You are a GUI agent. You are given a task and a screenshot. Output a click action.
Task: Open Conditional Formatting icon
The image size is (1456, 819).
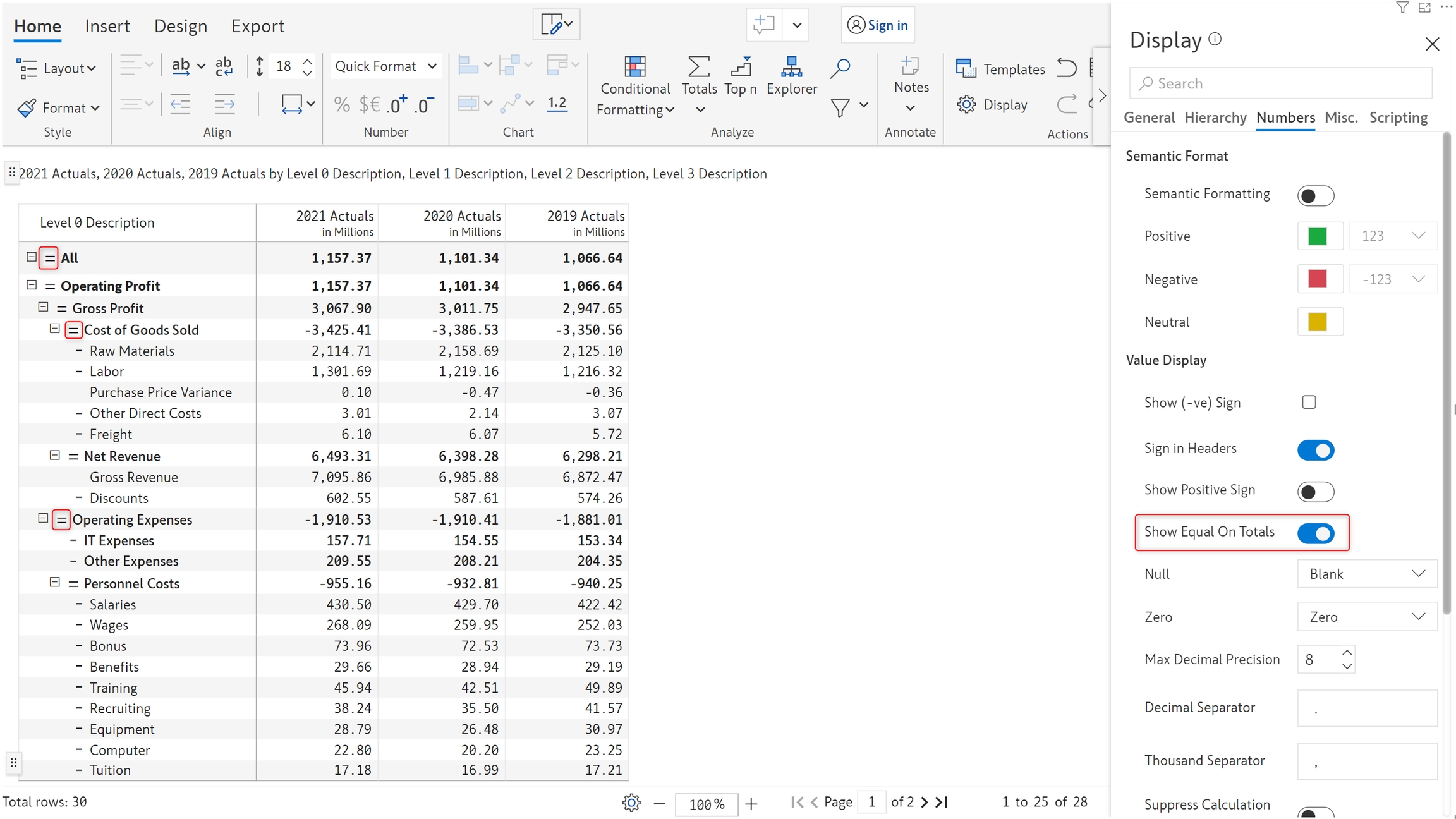pyautogui.click(x=634, y=67)
